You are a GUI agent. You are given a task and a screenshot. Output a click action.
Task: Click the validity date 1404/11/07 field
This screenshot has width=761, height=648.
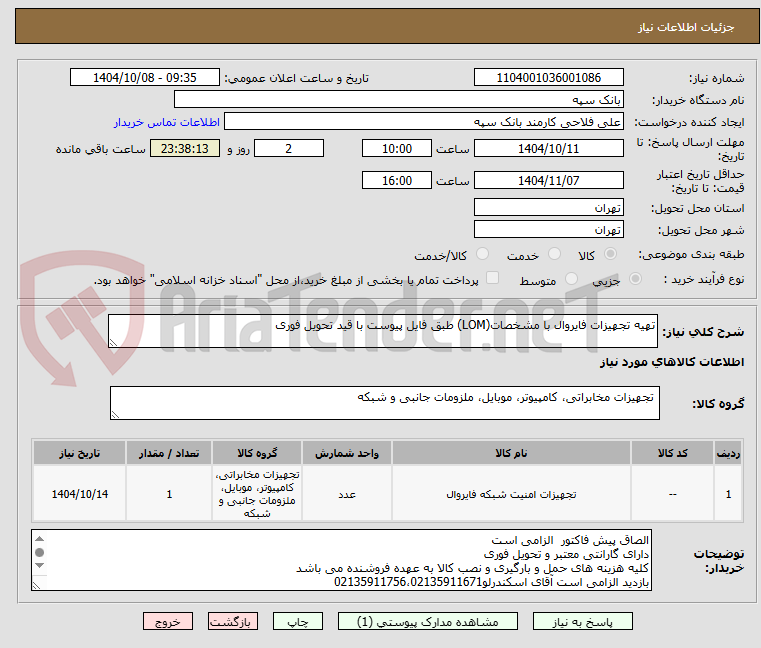[548, 180]
